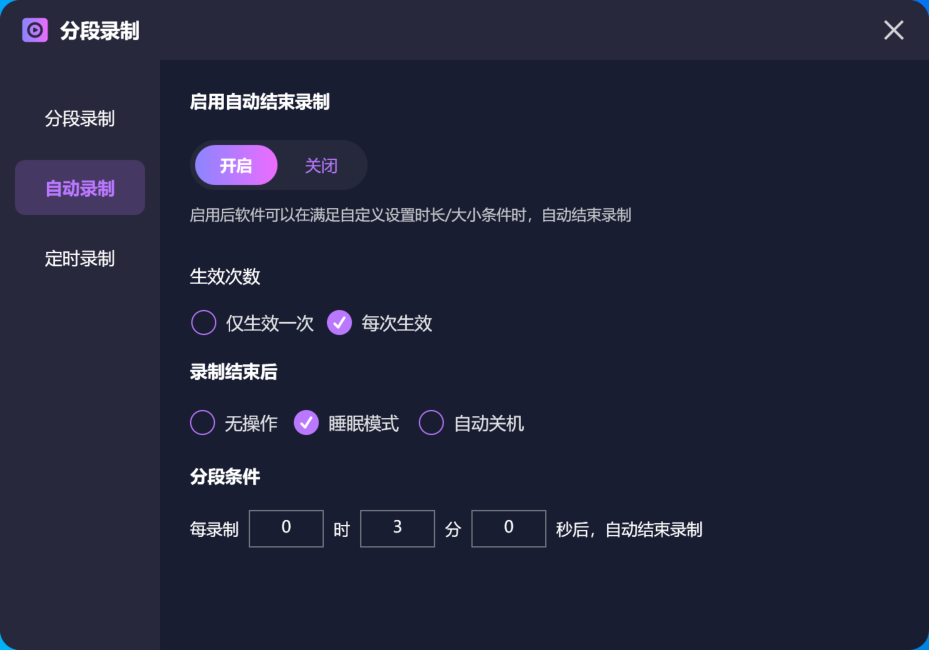The image size is (929, 650).
Task: Switch to the 分段录制 sidebar tab
Action: point(79,118)
